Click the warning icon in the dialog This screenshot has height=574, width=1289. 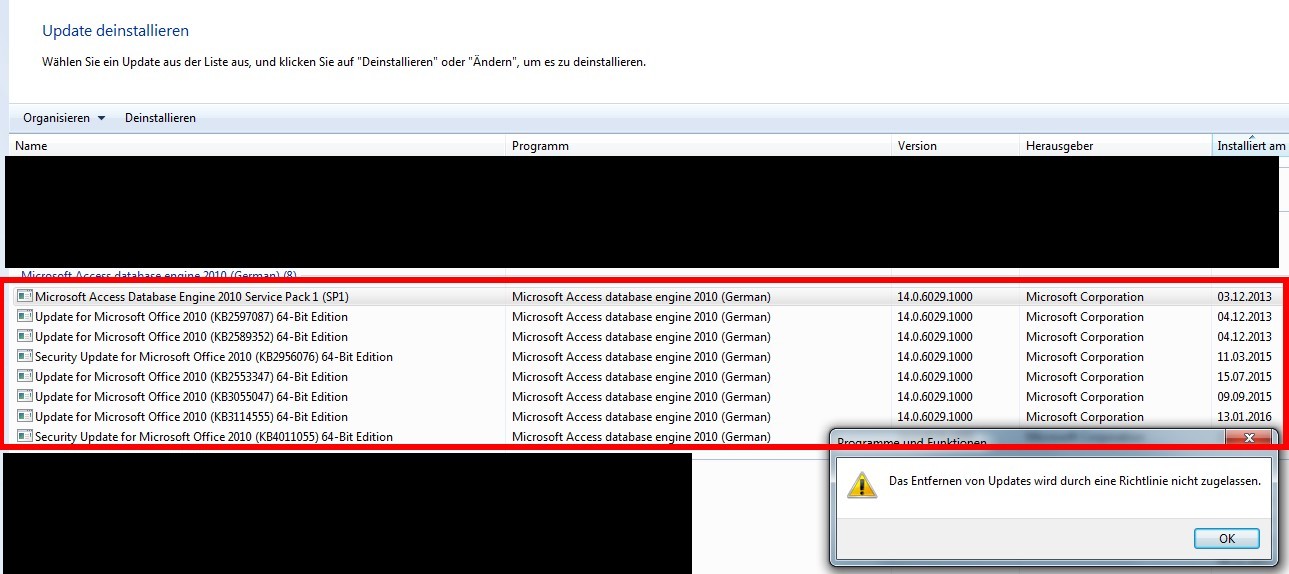point(861,484)
